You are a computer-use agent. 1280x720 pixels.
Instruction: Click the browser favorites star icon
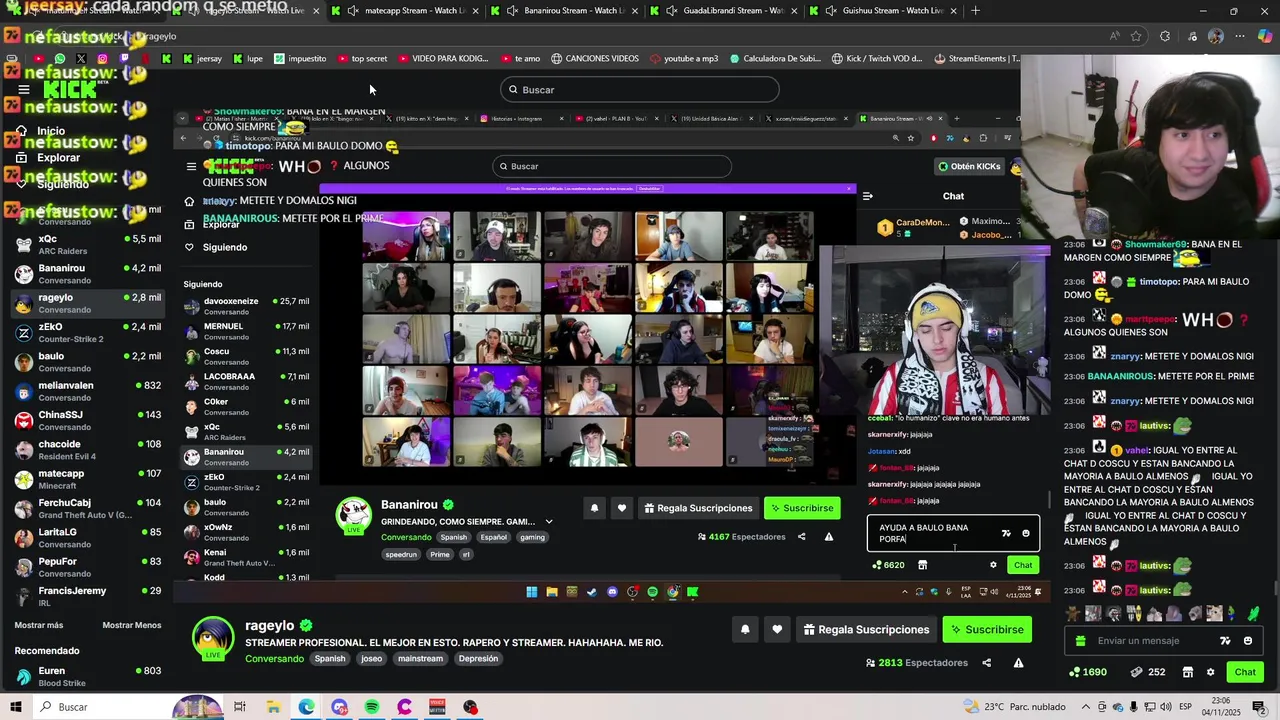click(x=1136, y=36)
